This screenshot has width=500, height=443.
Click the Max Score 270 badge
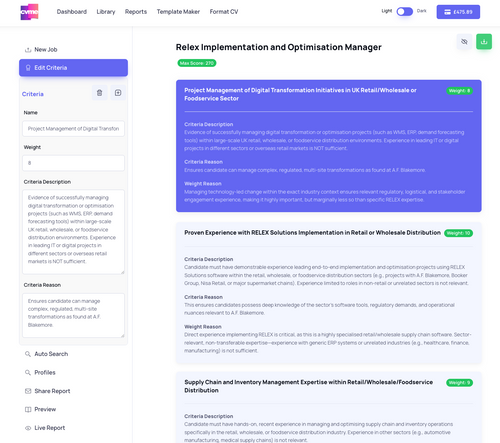click(197, 63)
